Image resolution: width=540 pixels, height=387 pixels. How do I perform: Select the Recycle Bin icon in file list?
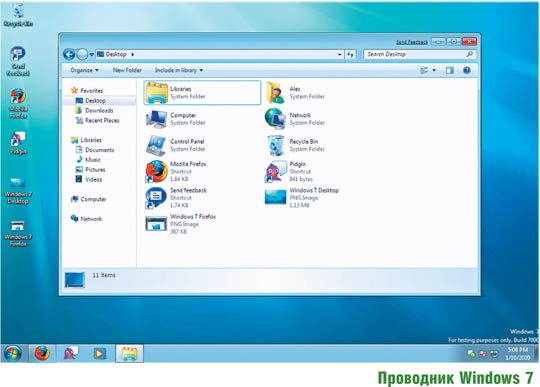coord(276,145)
